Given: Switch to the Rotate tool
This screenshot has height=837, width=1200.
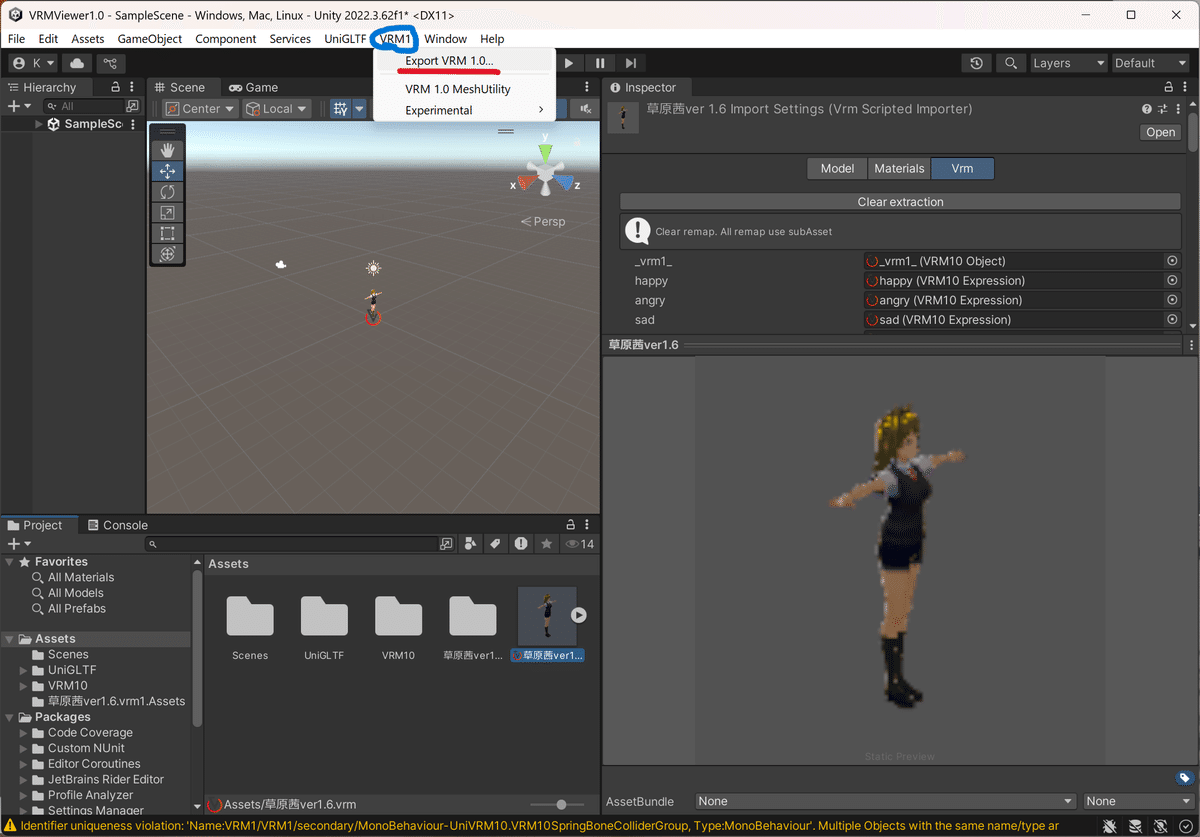Looking at the screenshot, I should point(167,191).
